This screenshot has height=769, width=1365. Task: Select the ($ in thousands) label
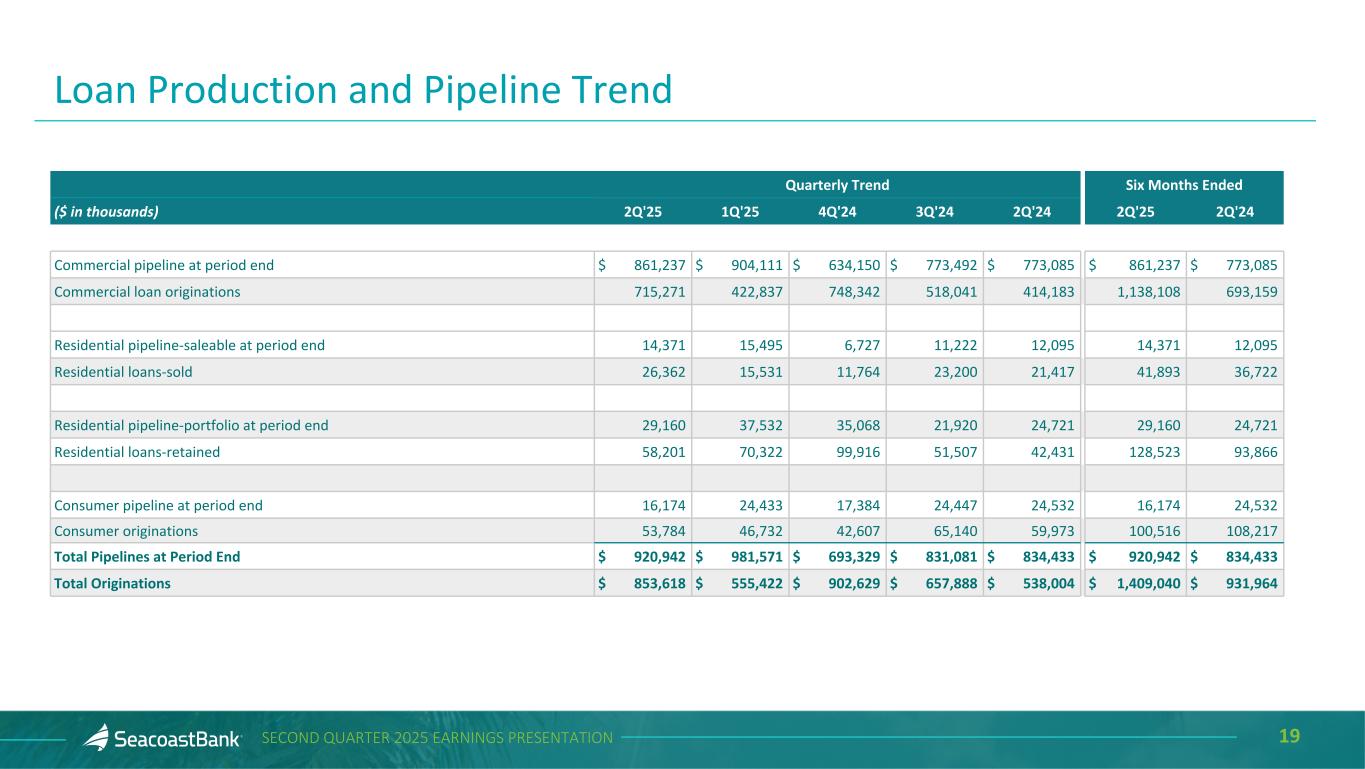tap(105, 211)
